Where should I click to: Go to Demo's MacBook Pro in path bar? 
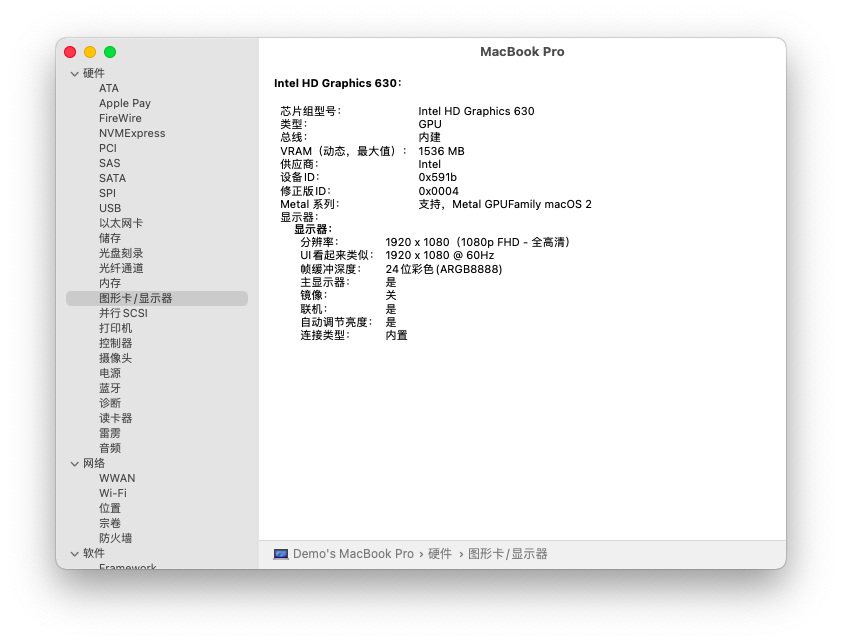(x=353, y=554)
